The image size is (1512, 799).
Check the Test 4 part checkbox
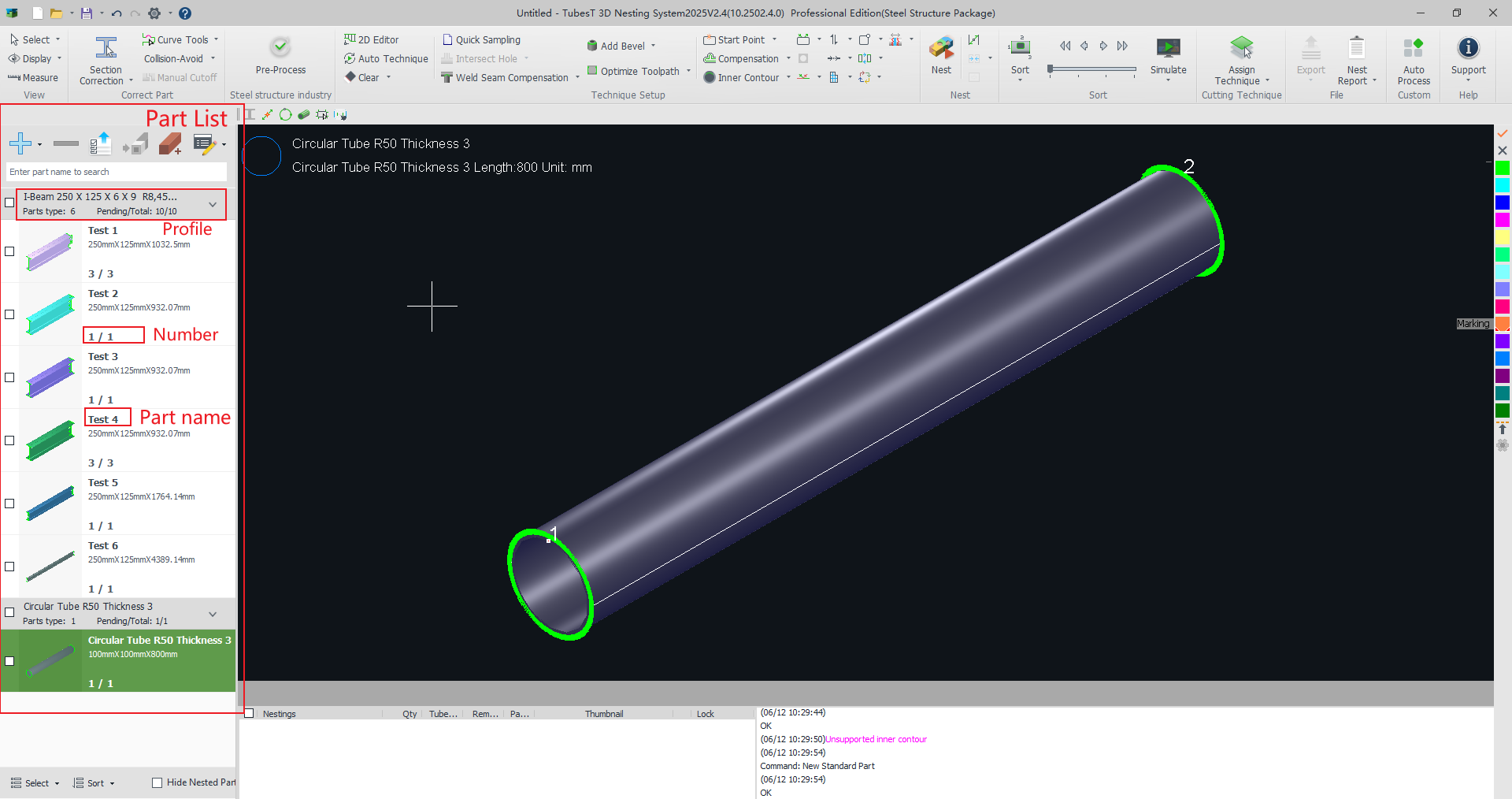click(x=9, y=440)
